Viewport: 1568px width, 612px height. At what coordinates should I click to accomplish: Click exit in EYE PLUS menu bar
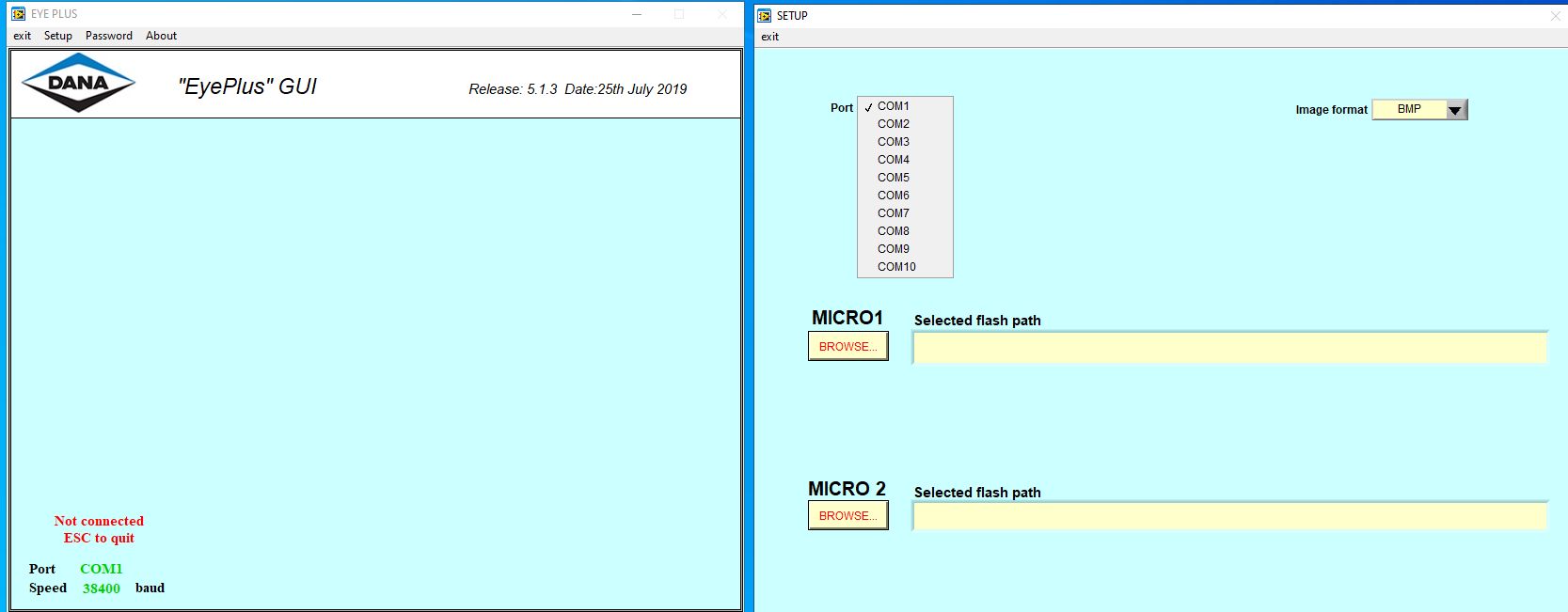coord(22,36)
